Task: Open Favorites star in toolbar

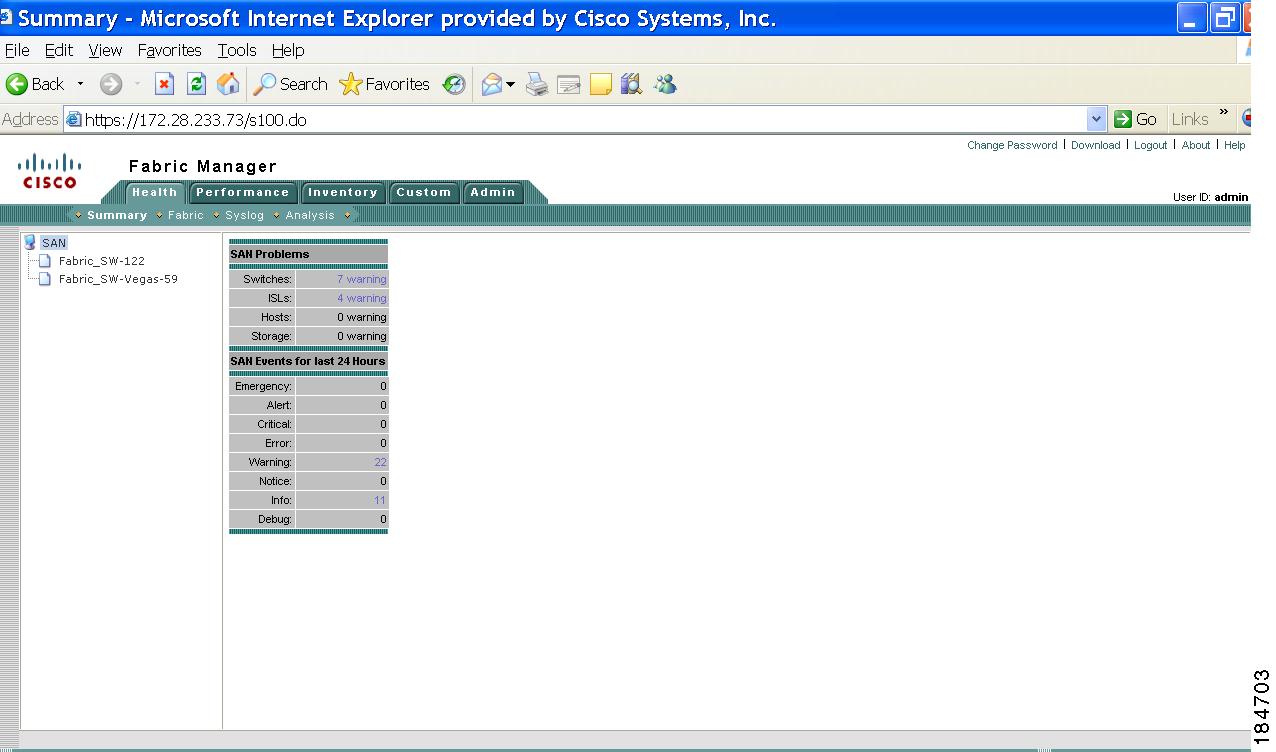Action: [x=350, y=85]
